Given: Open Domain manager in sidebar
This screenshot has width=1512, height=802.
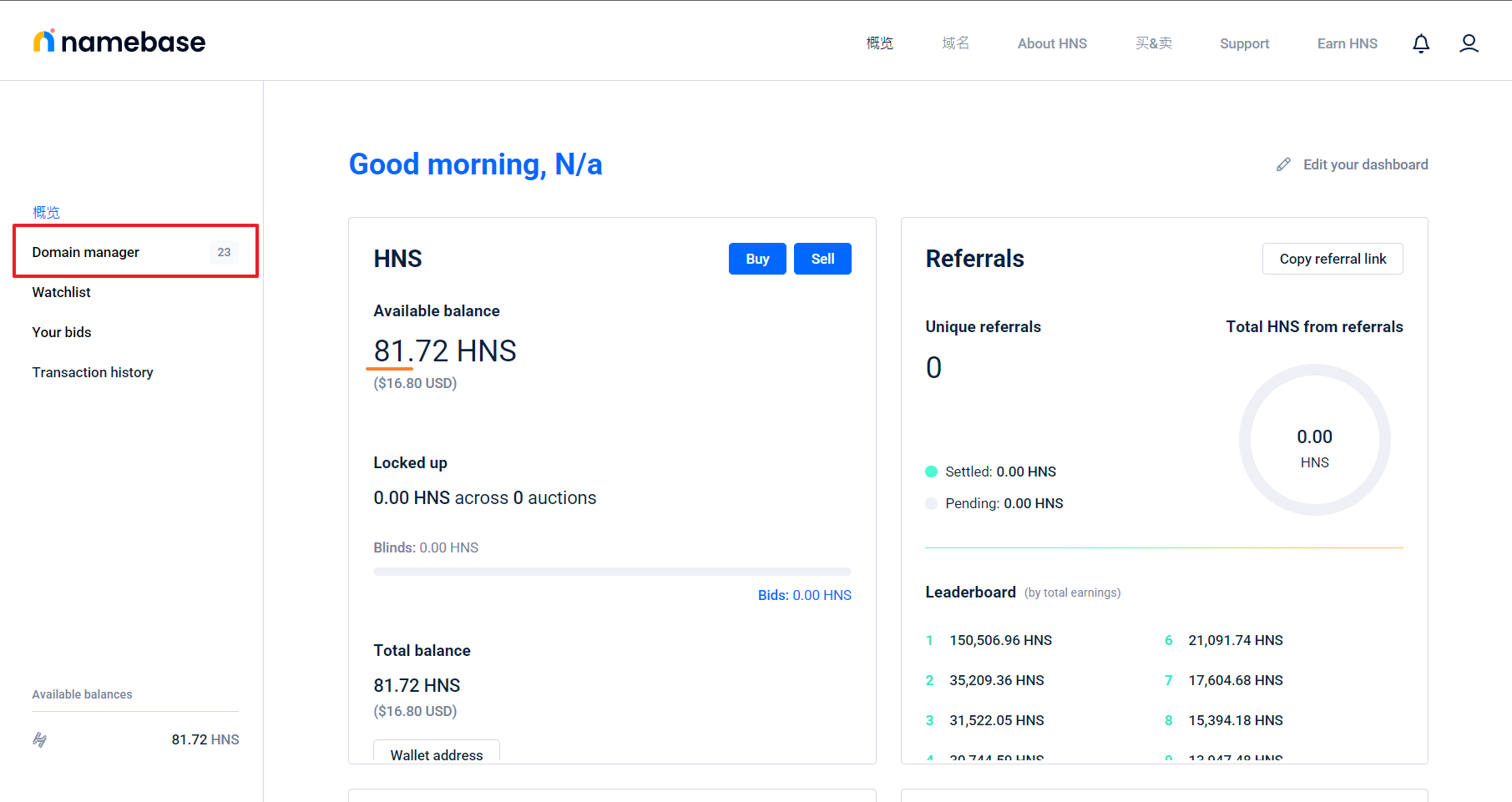Looking at the screenshot, I should 86,252.
